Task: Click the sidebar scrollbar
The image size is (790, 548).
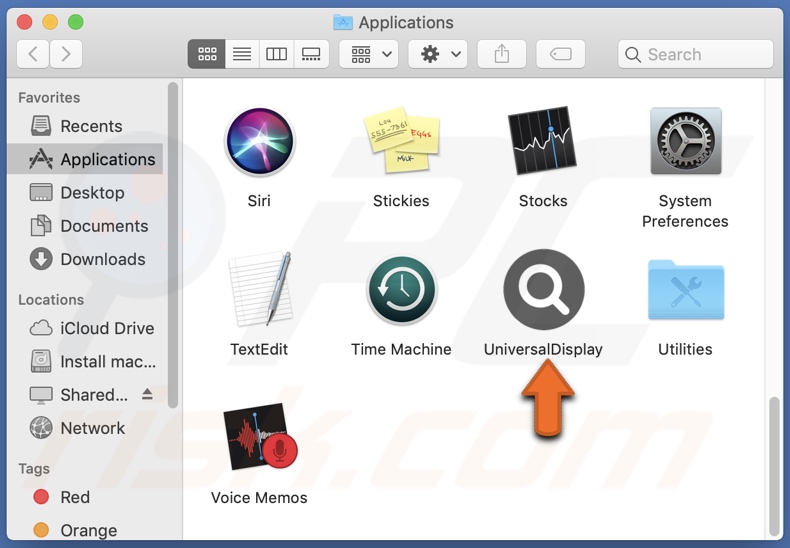Action: click(173, 245)
